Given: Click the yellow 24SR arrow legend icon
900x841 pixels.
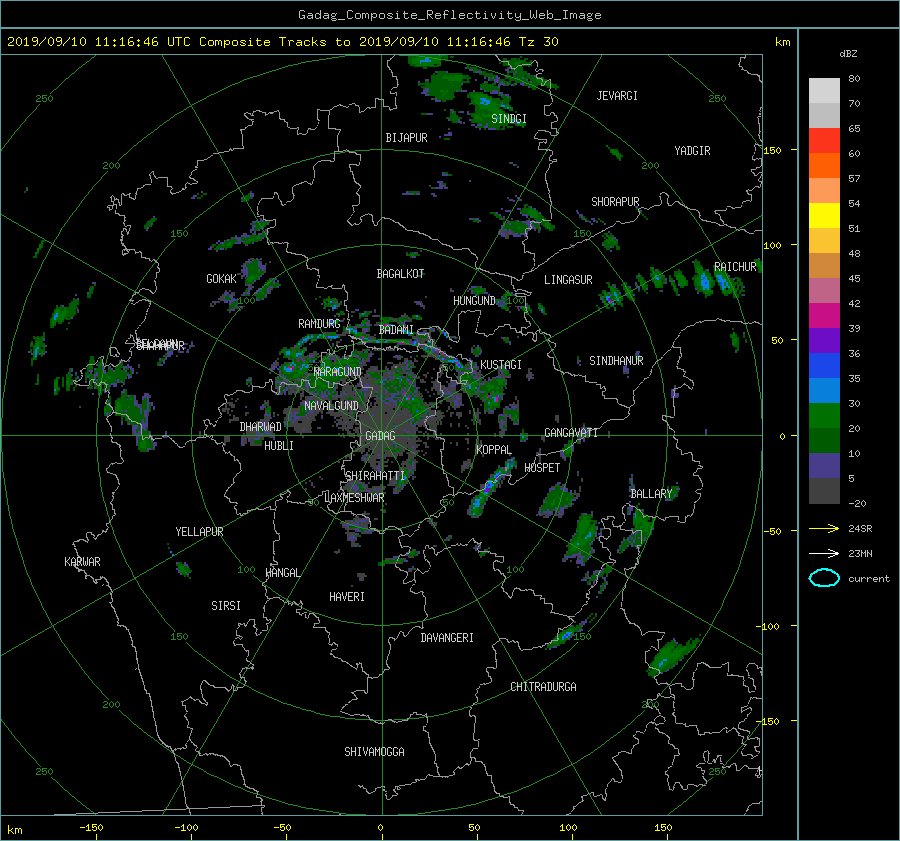Looking at the screenshot, I should pos(824,528).
